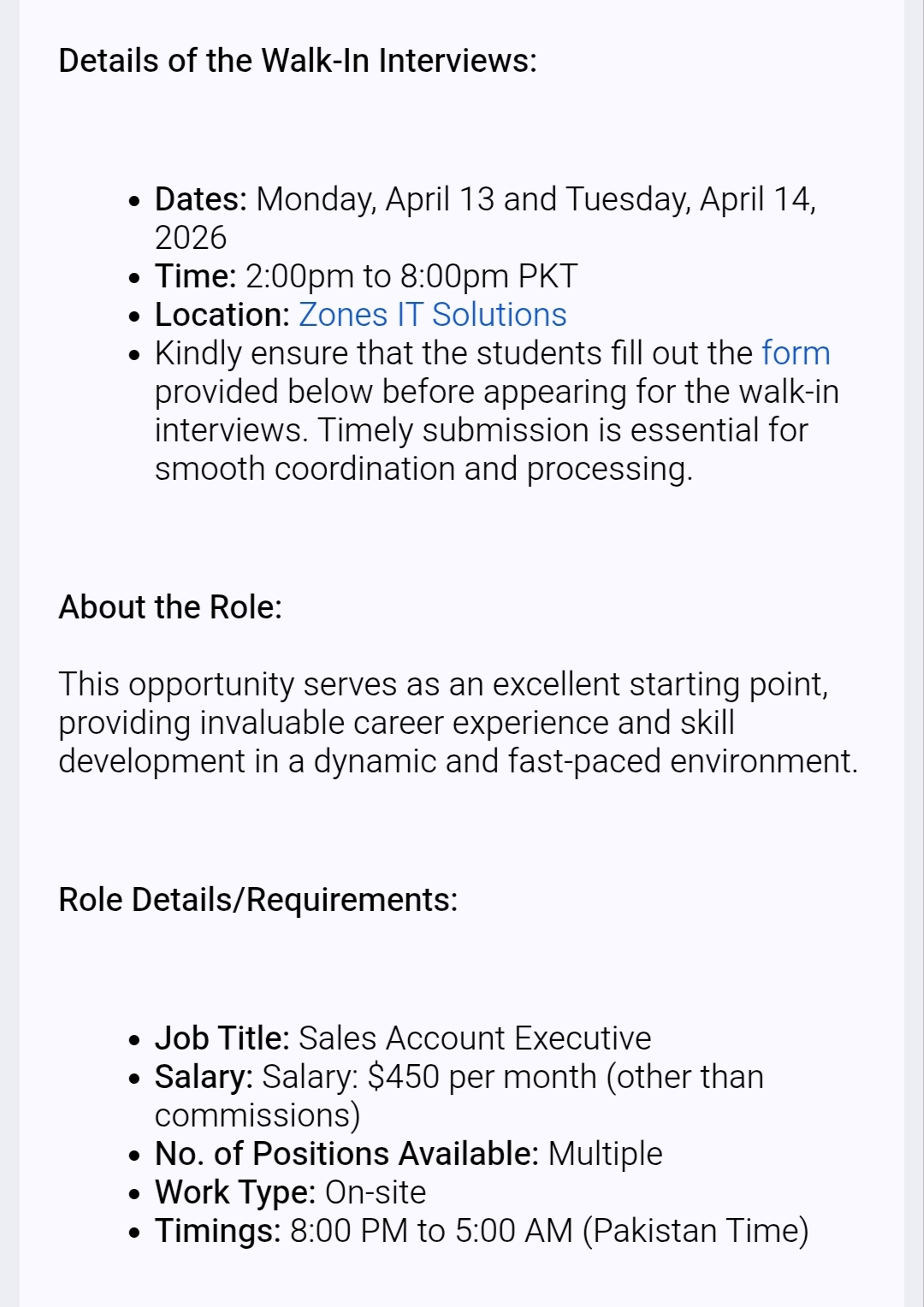The image size is (924, 1307).
Task: Open the form link
Action: (x=796, y=353)
